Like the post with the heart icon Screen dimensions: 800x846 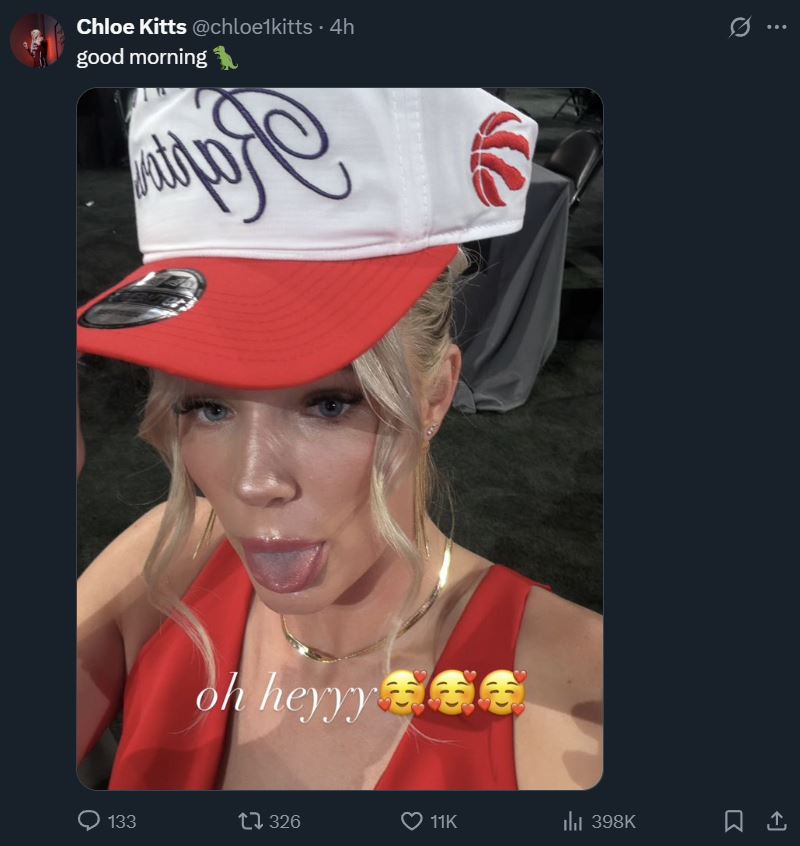pyautogui.click(x=412, y=821)
